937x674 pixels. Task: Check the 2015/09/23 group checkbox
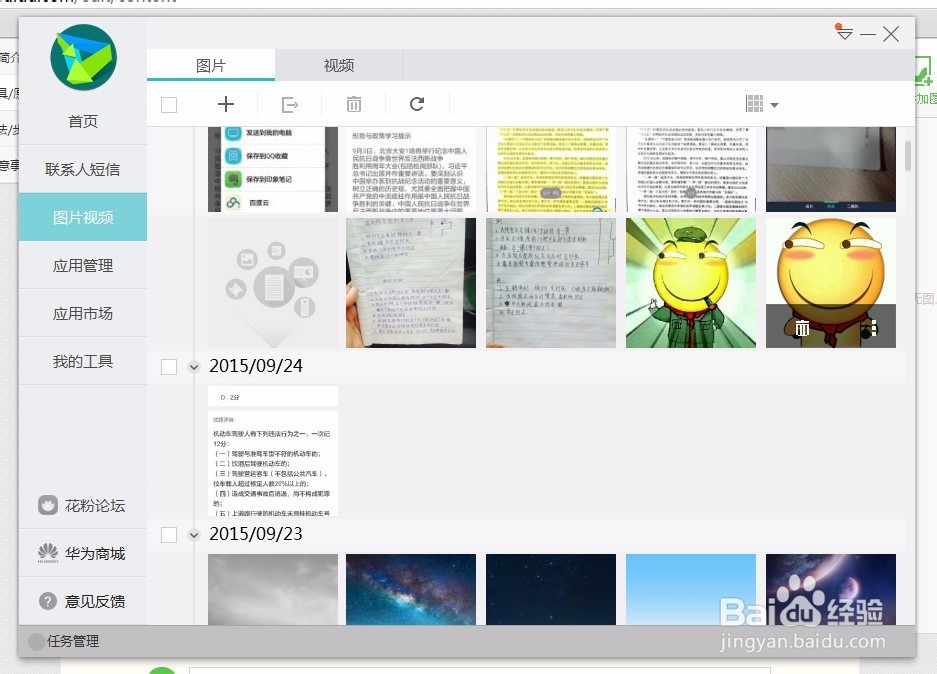169,535
